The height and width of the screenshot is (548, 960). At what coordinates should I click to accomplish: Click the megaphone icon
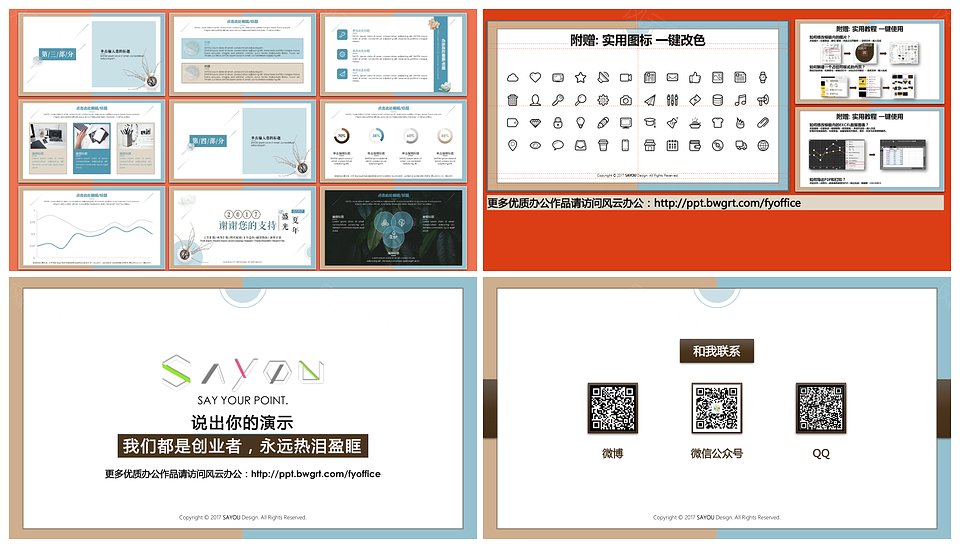(x=763, y=100)
